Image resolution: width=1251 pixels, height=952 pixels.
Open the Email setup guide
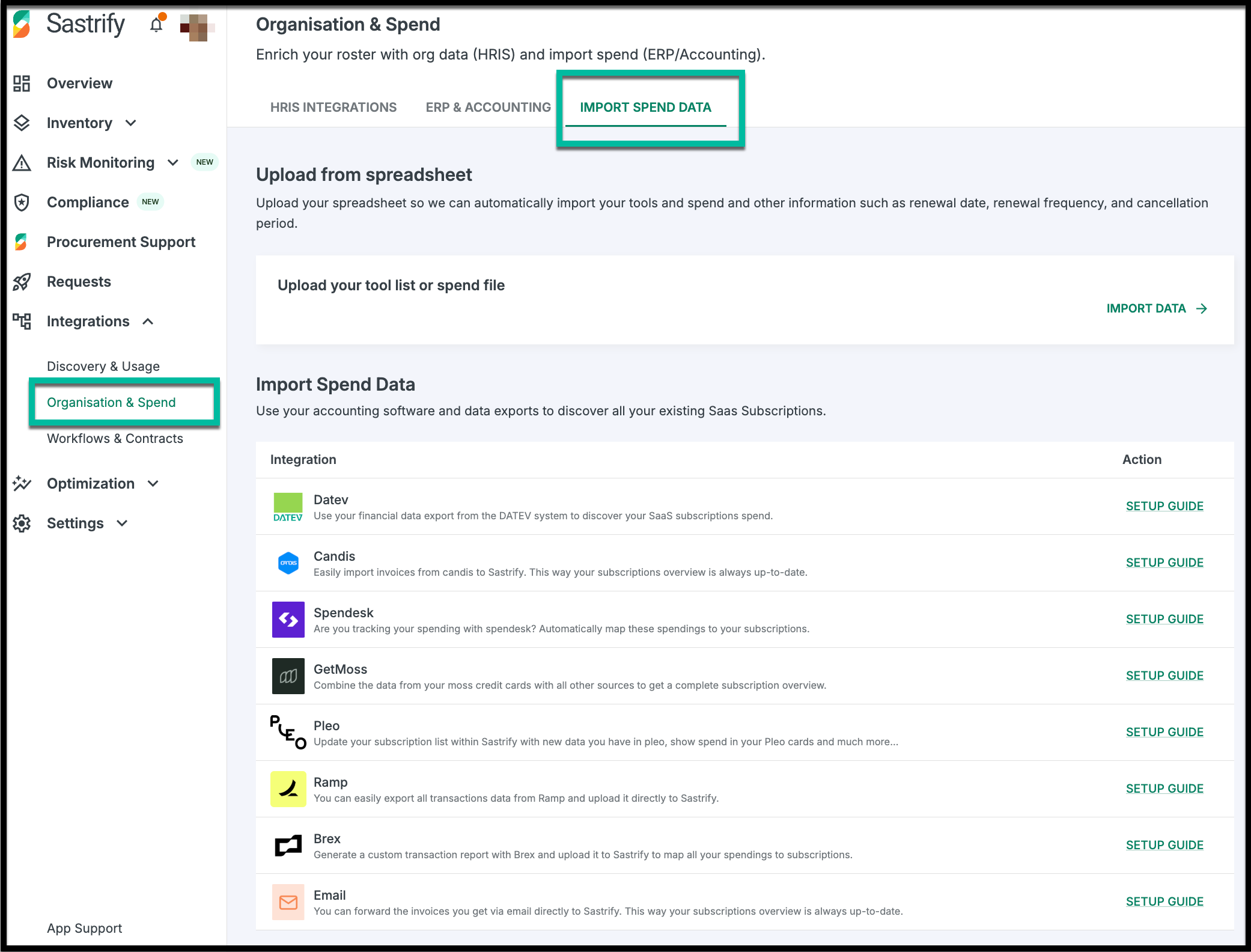pyautogui.click(x=1164, y=902)
